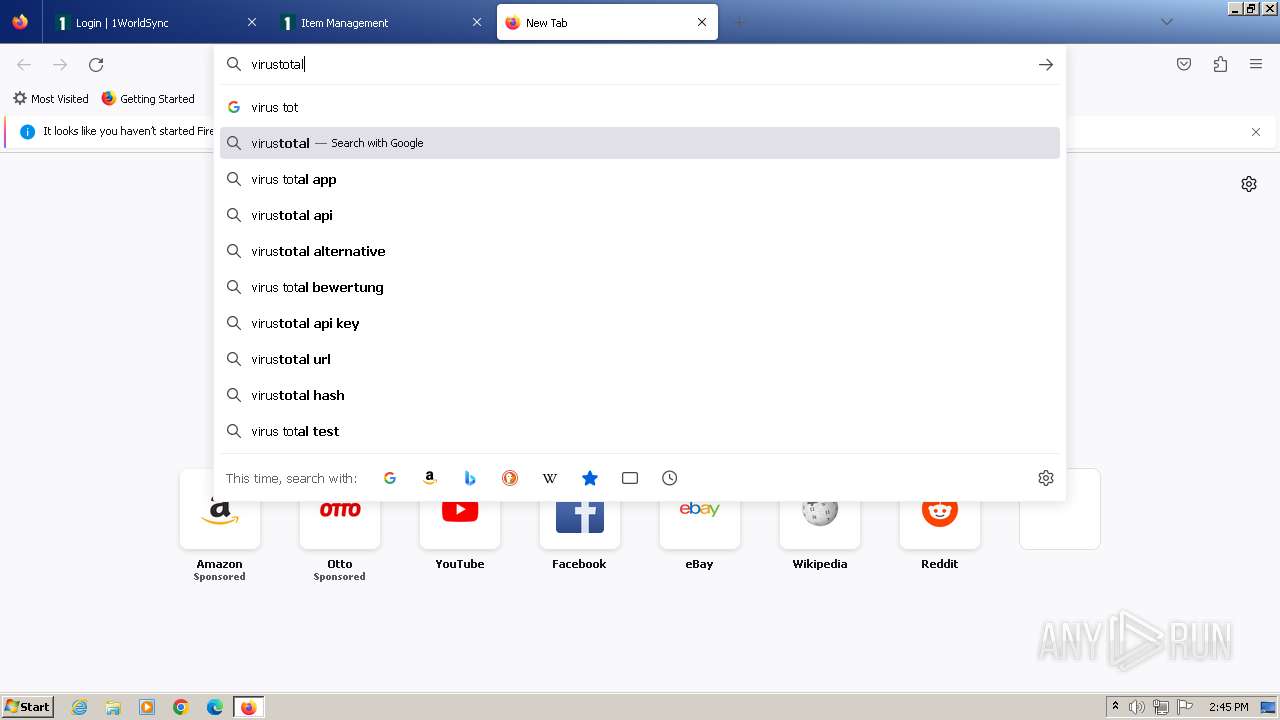This screenshot has width=1280, height=720.
Task: Click the Firefox logo in tab bar
Action: (20, 22)
